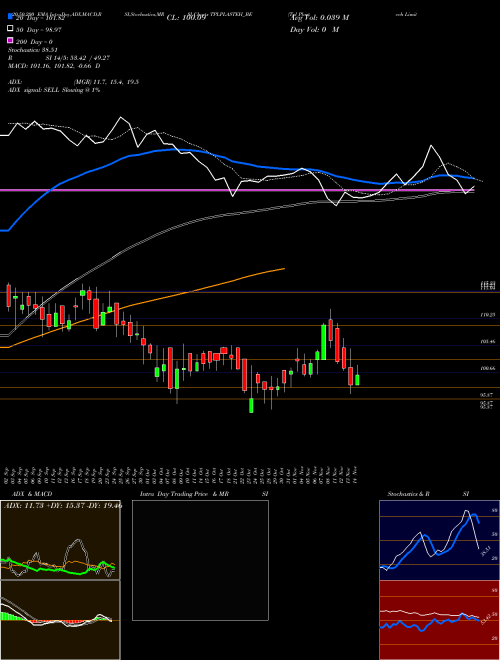Open the blue Stochastics mini chart

tap(439, 540)
